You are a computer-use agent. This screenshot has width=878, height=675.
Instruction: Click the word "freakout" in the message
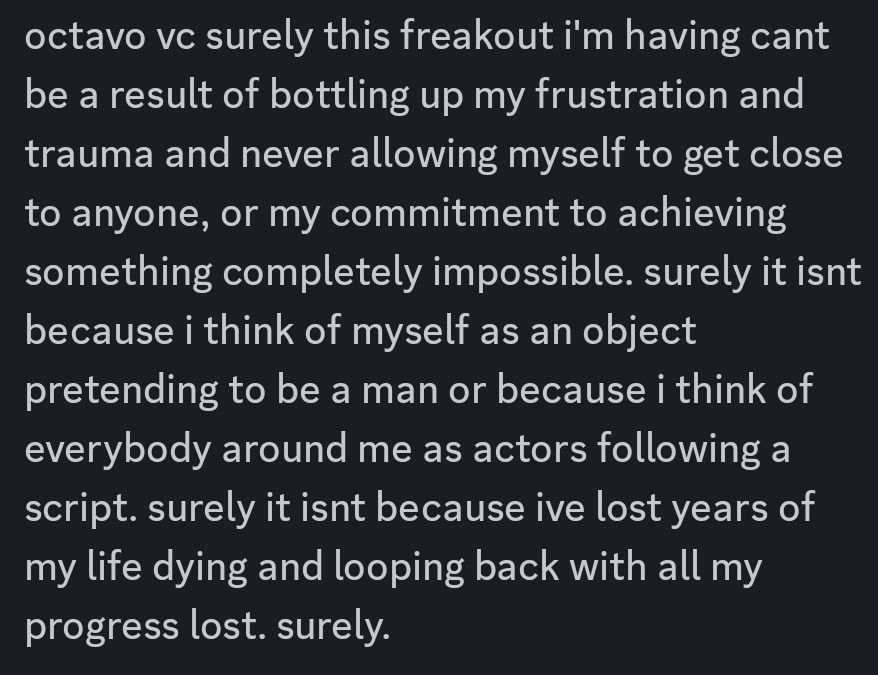[x=477, y=35]
